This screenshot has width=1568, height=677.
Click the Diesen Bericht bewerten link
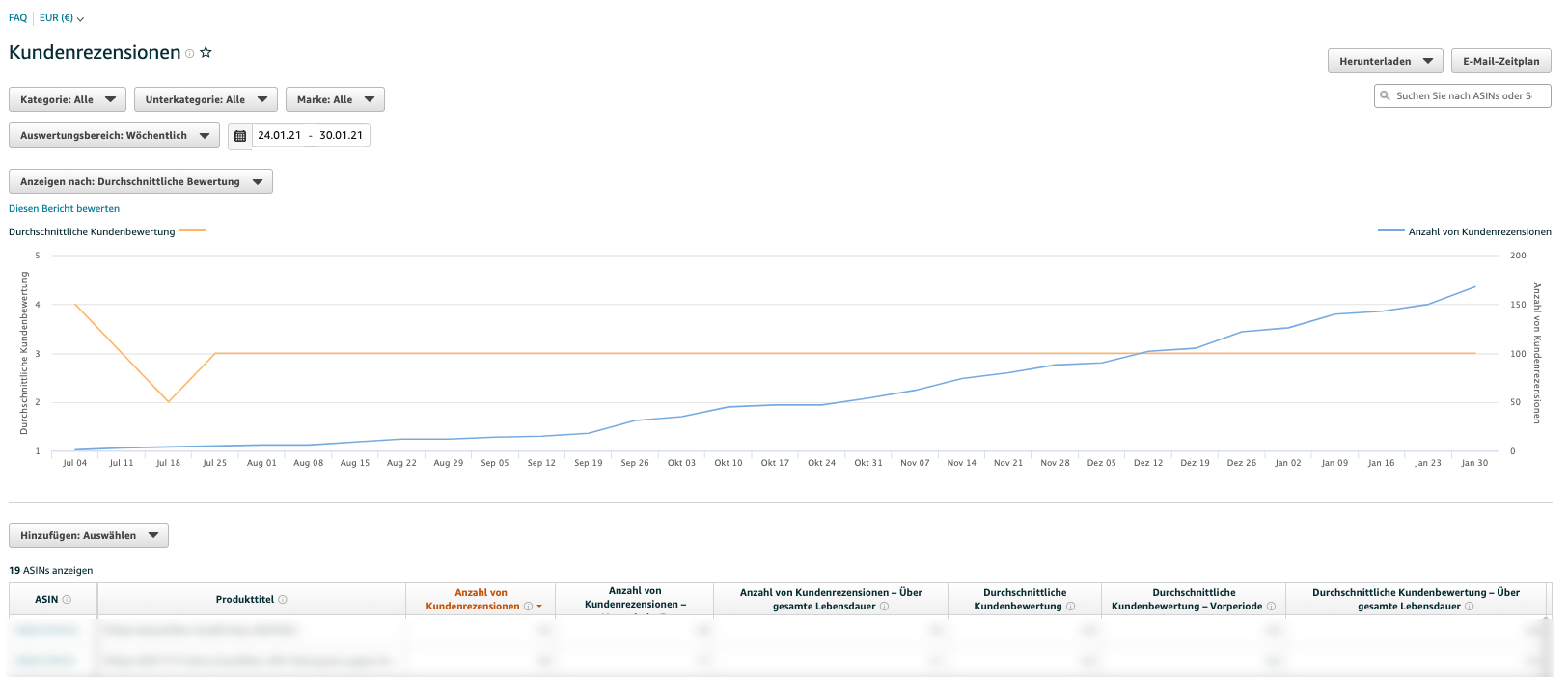pos(65,208)
